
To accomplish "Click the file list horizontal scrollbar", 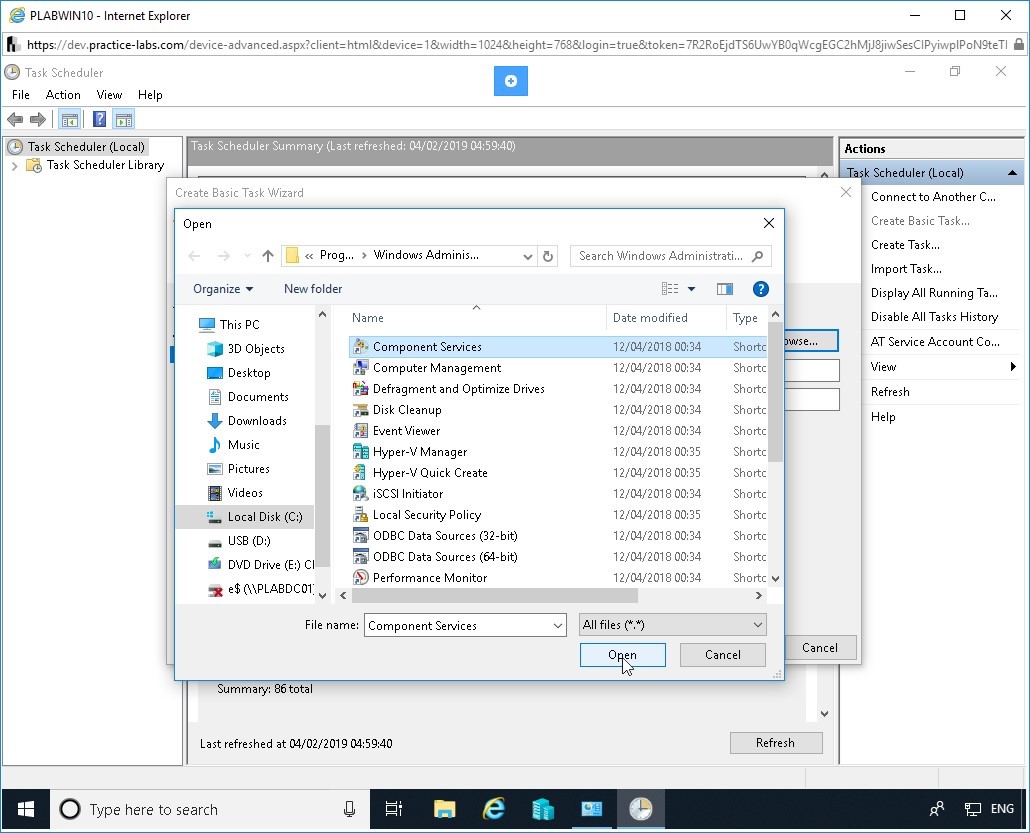I will tap(494, 596).
